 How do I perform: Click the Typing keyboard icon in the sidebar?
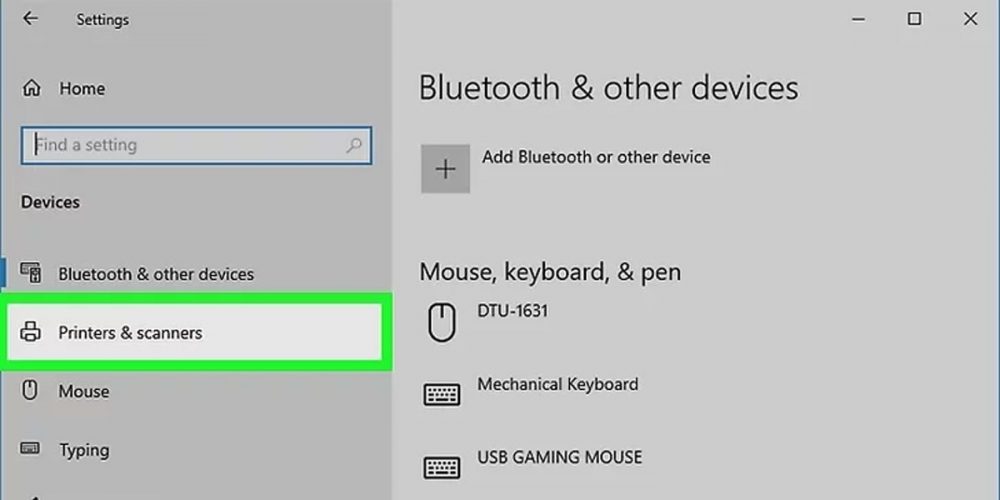[x=30, y=448]
